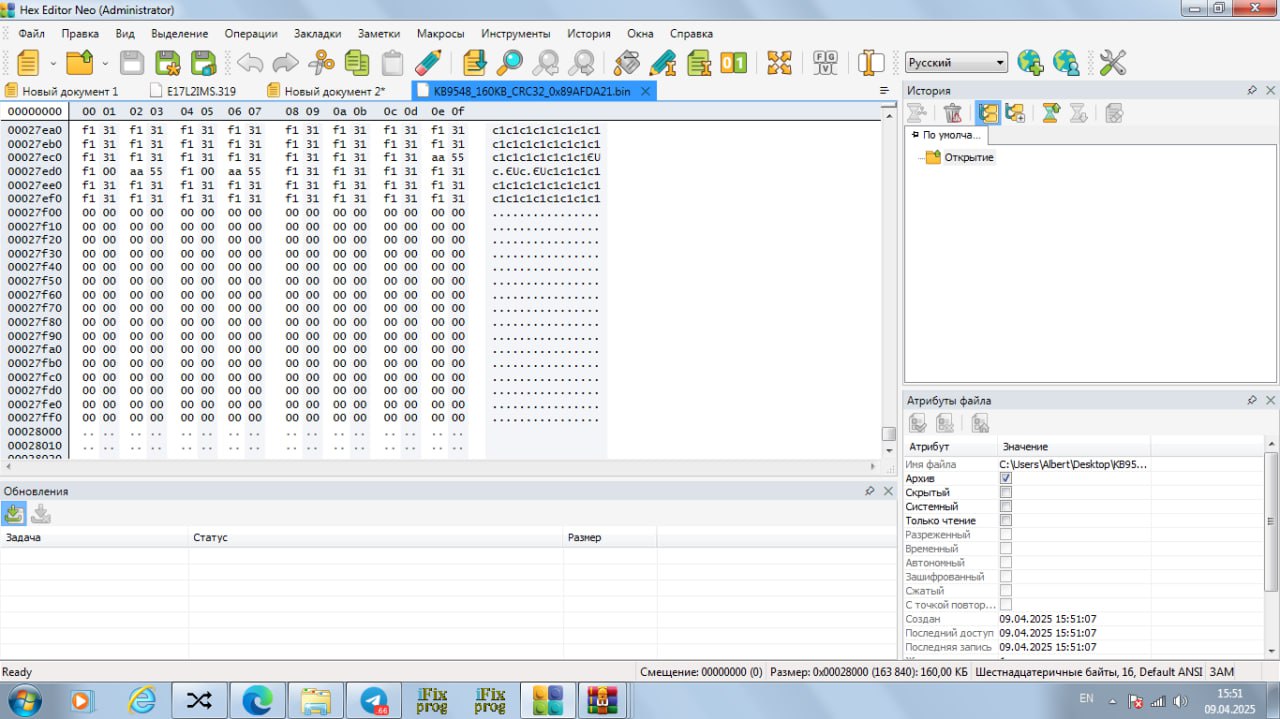
Task: Click the Windows Start button
Action: click(24, 700)
